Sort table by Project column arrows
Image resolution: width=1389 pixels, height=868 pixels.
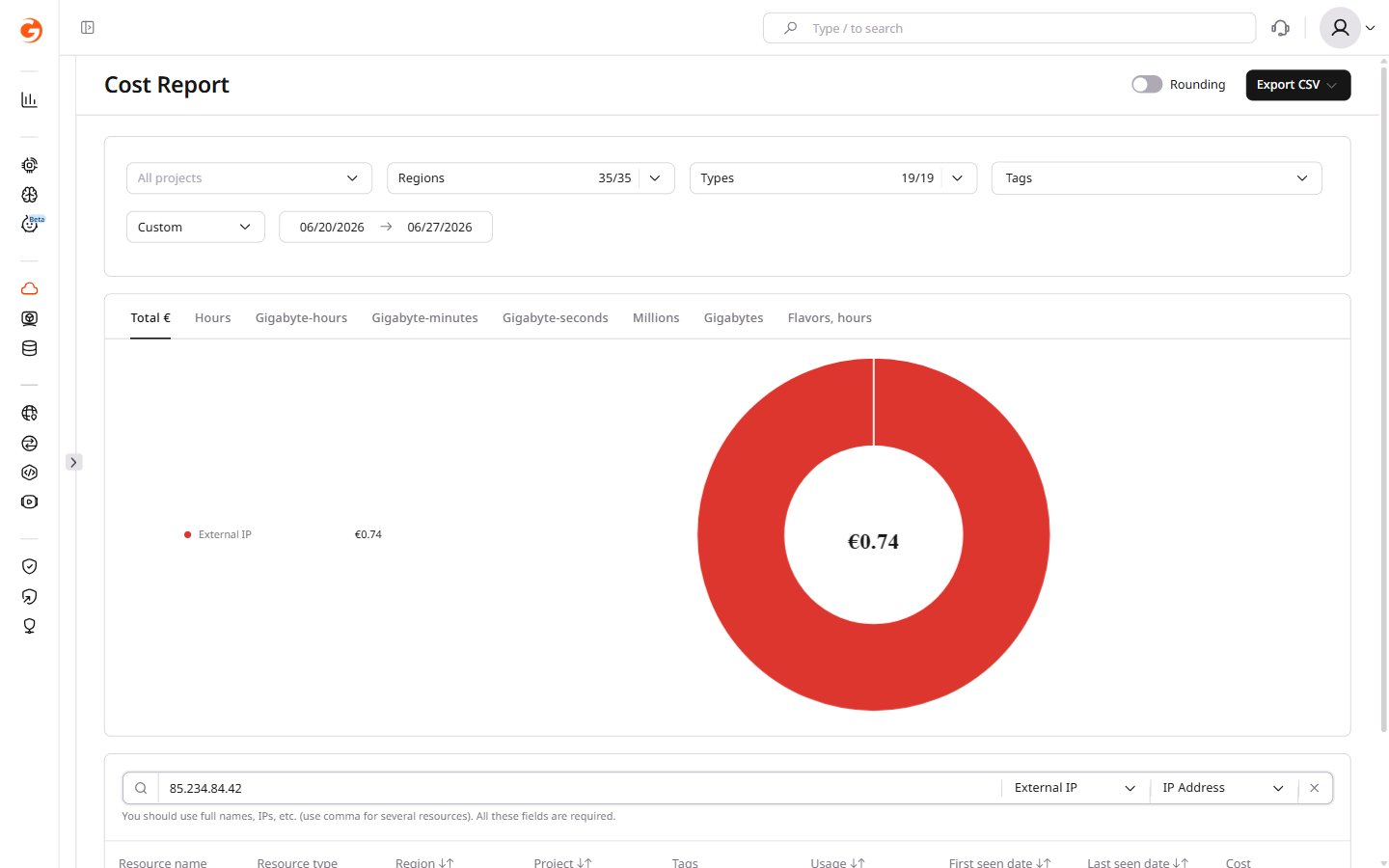click(585, 862)
